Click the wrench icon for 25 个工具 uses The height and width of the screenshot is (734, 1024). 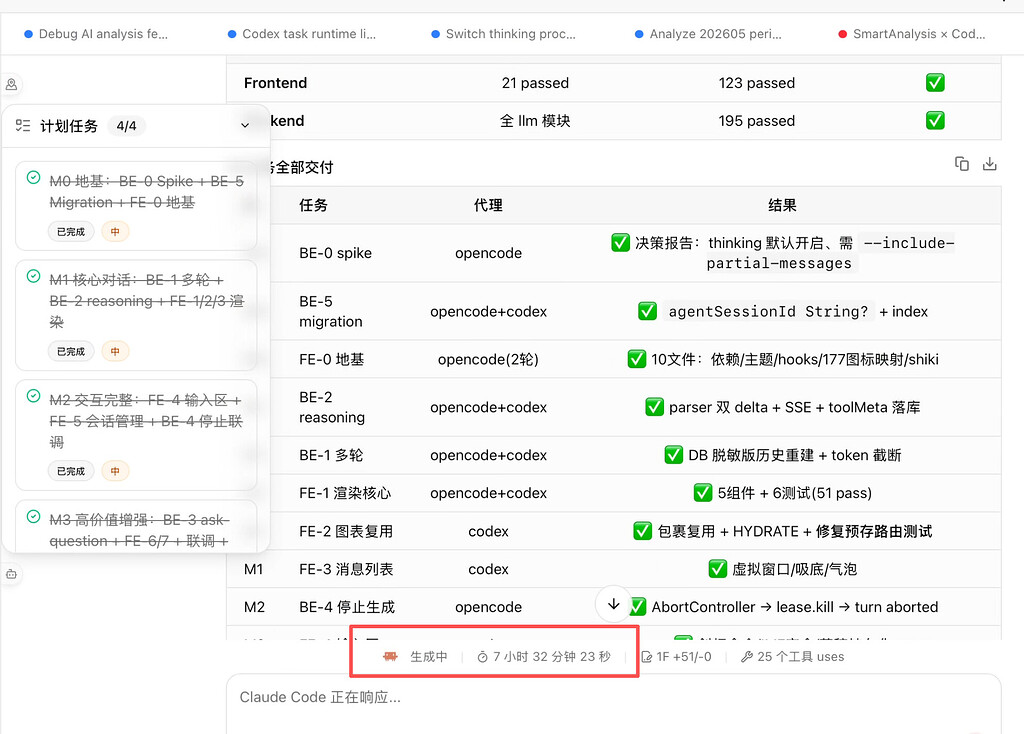click(x=746, y=657)
